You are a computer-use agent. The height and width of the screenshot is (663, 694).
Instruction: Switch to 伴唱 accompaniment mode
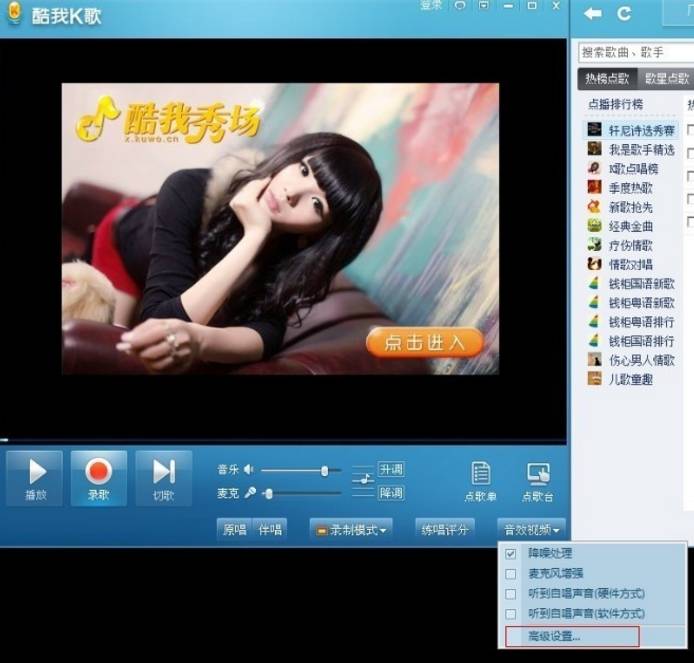[270, 529]
